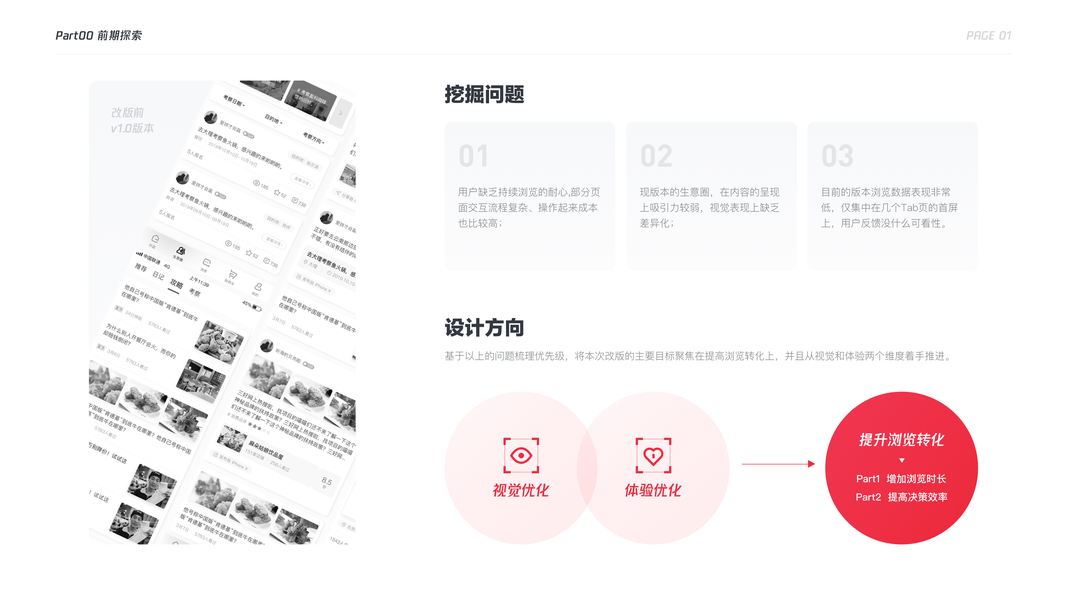The image size is (1067, 600).
Task: Click Part2 提高决策效率 line
Action: click(902, 497)
